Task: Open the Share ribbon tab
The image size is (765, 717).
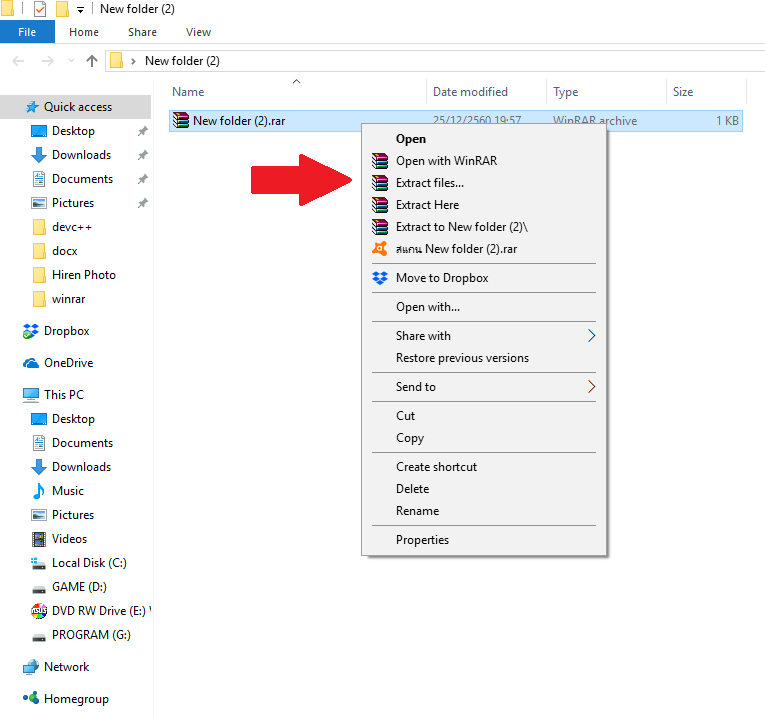Action: [142, 32]
